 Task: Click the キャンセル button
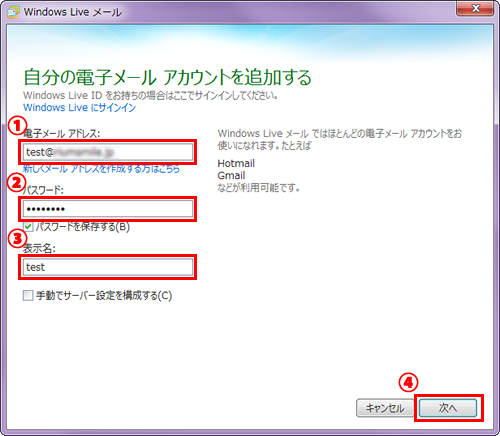(x=385, y=408)
